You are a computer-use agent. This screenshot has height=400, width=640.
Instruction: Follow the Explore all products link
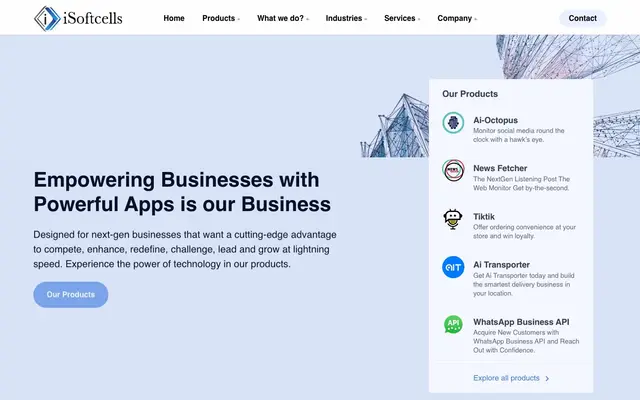click(x=506, y=378)
